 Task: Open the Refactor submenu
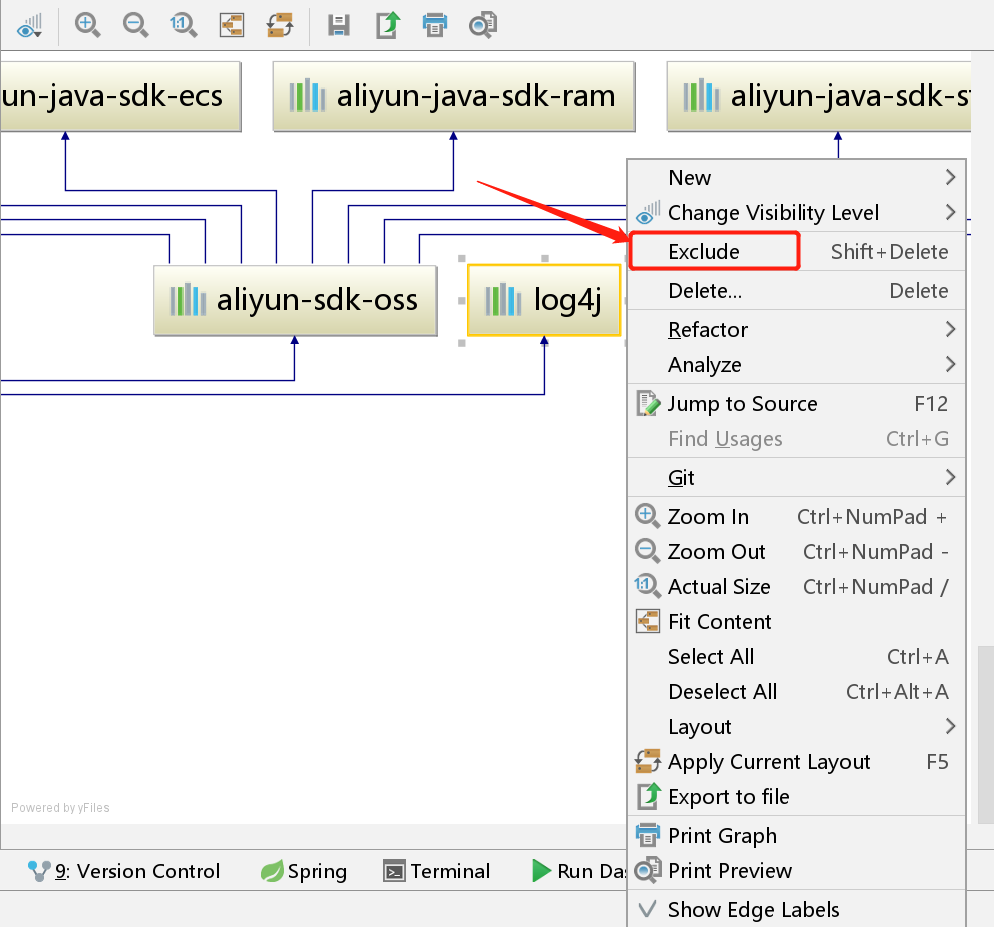pyautogui.click(x=797, y=330)
